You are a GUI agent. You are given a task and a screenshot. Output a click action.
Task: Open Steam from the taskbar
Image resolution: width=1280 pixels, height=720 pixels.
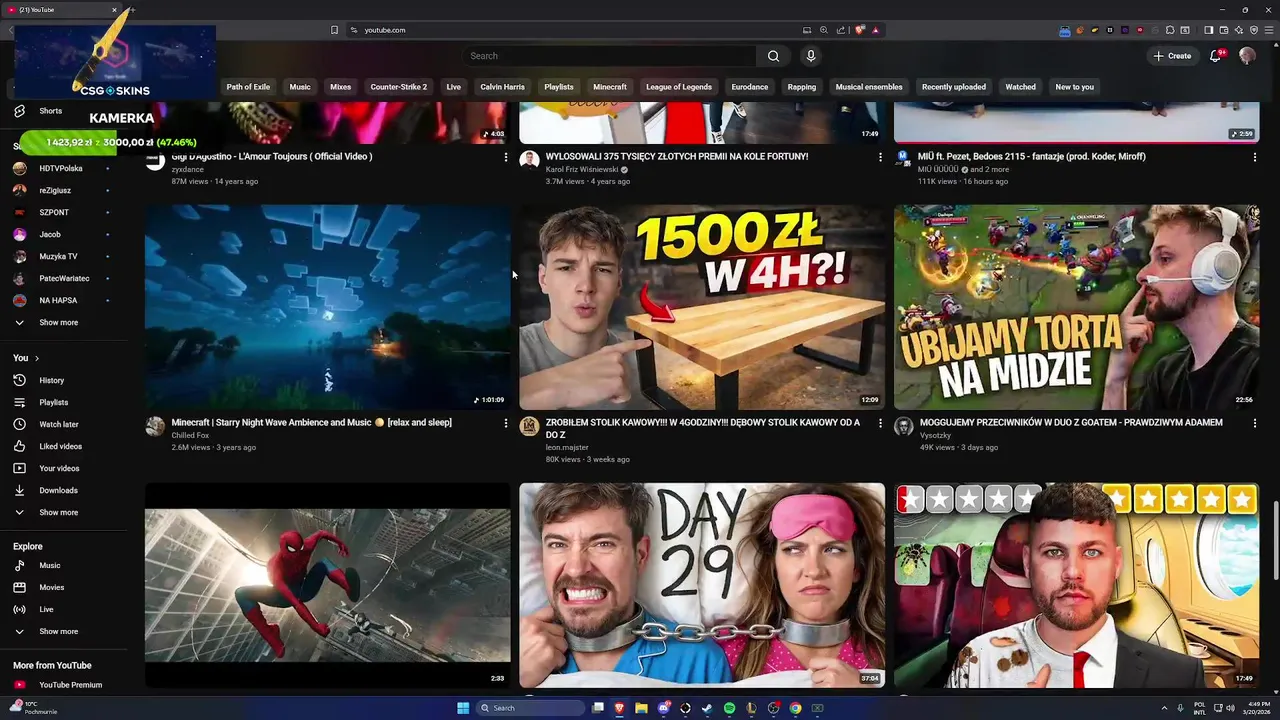(707, 708)
